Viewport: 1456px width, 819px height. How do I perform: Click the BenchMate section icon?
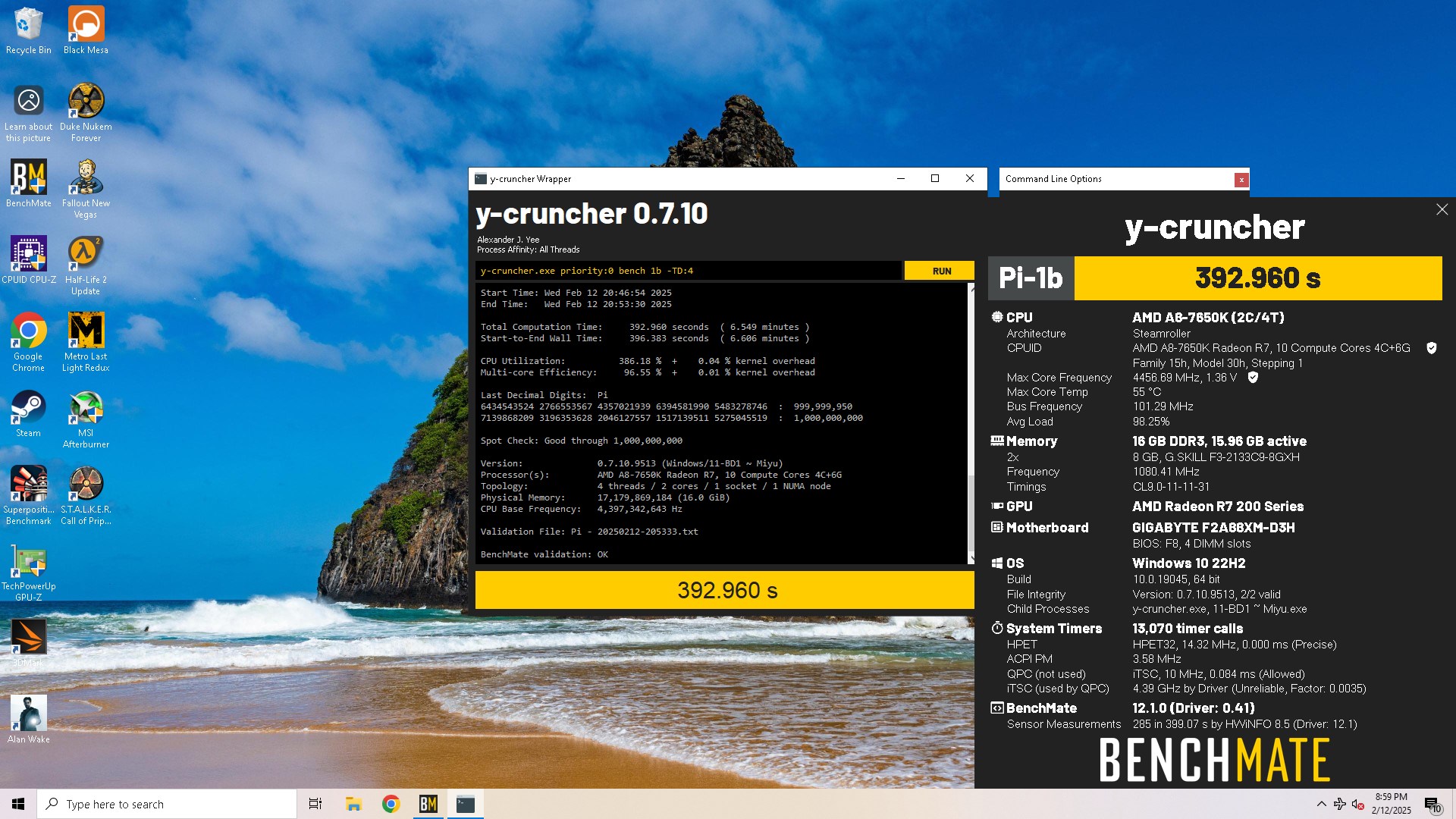(x=997, y=708)
